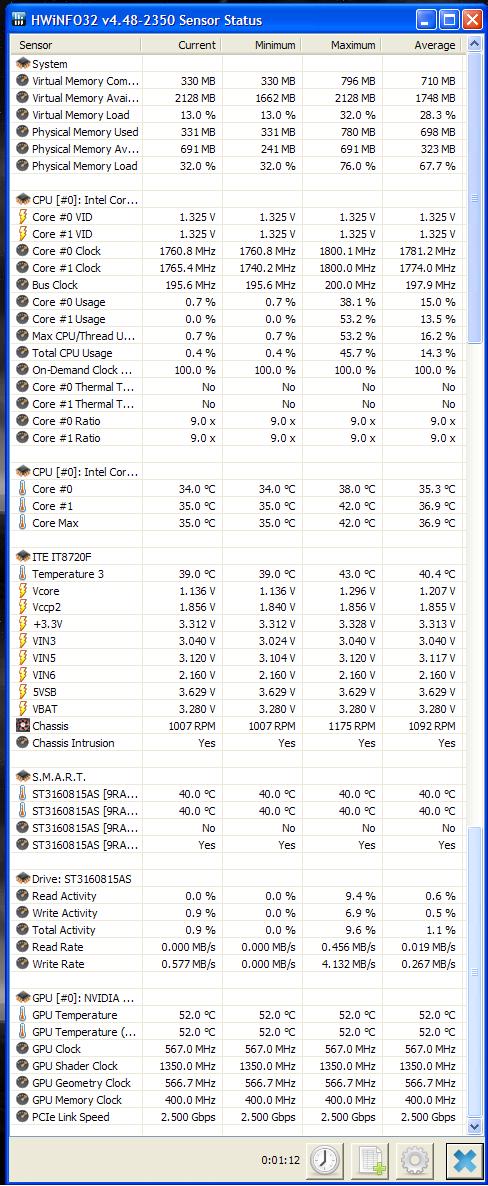This screenshot has width=488, height=1186.
Task: Open the logging file icon with plus
Action: tap(371, 1160)
